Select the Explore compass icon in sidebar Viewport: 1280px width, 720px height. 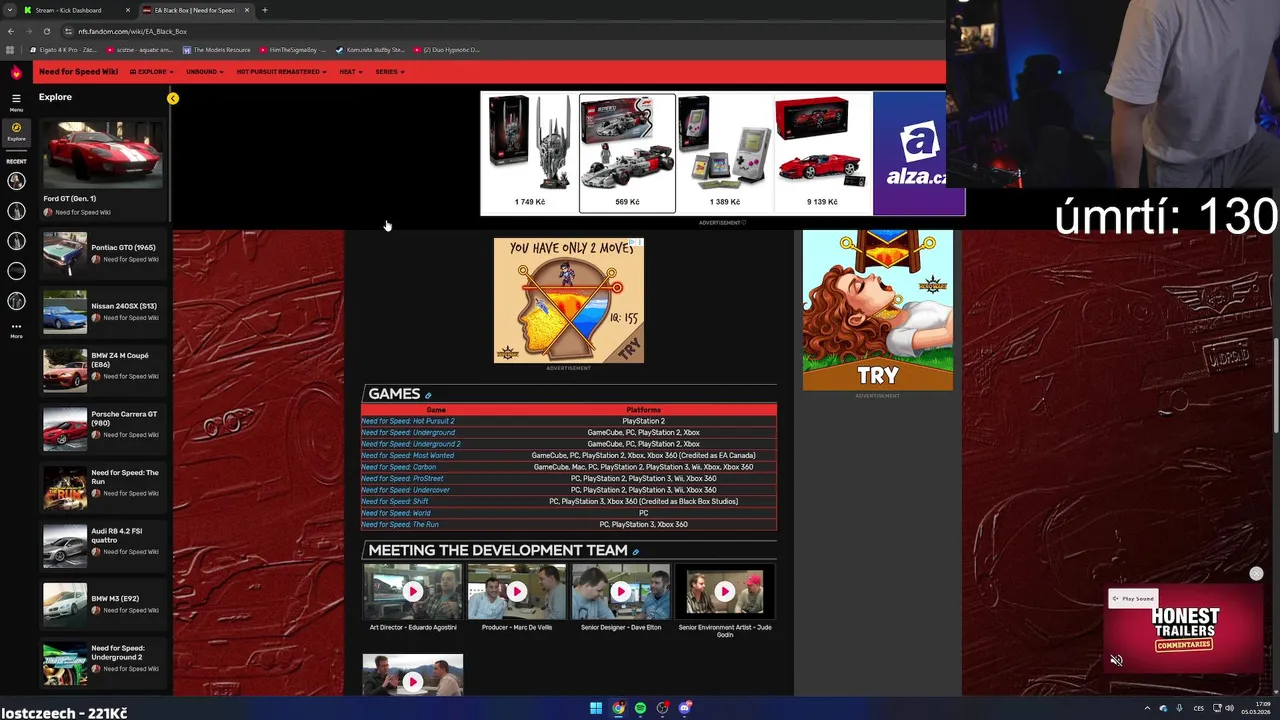(x=16, y=132)
